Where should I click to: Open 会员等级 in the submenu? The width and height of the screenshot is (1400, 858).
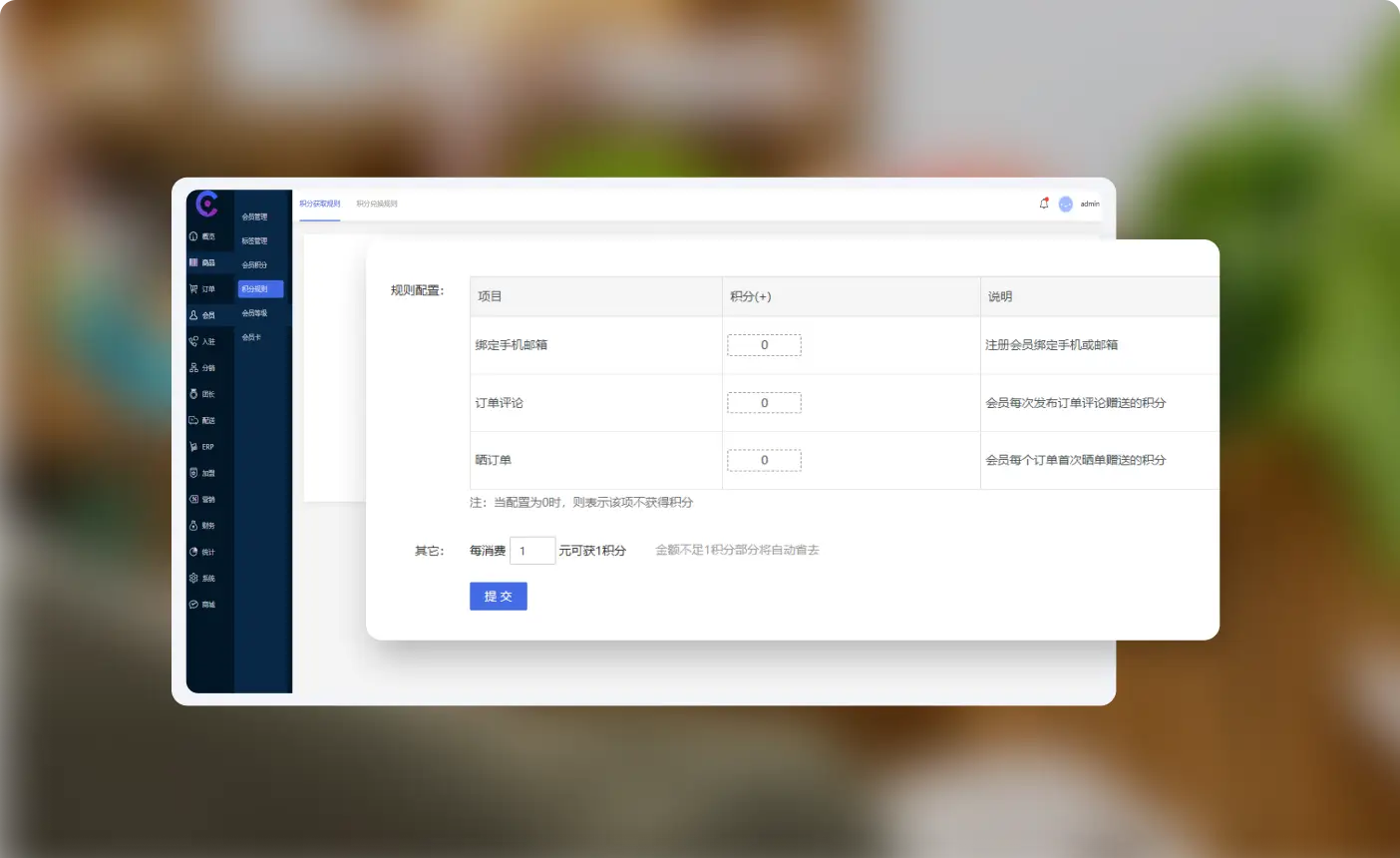[x=254, y=313]
